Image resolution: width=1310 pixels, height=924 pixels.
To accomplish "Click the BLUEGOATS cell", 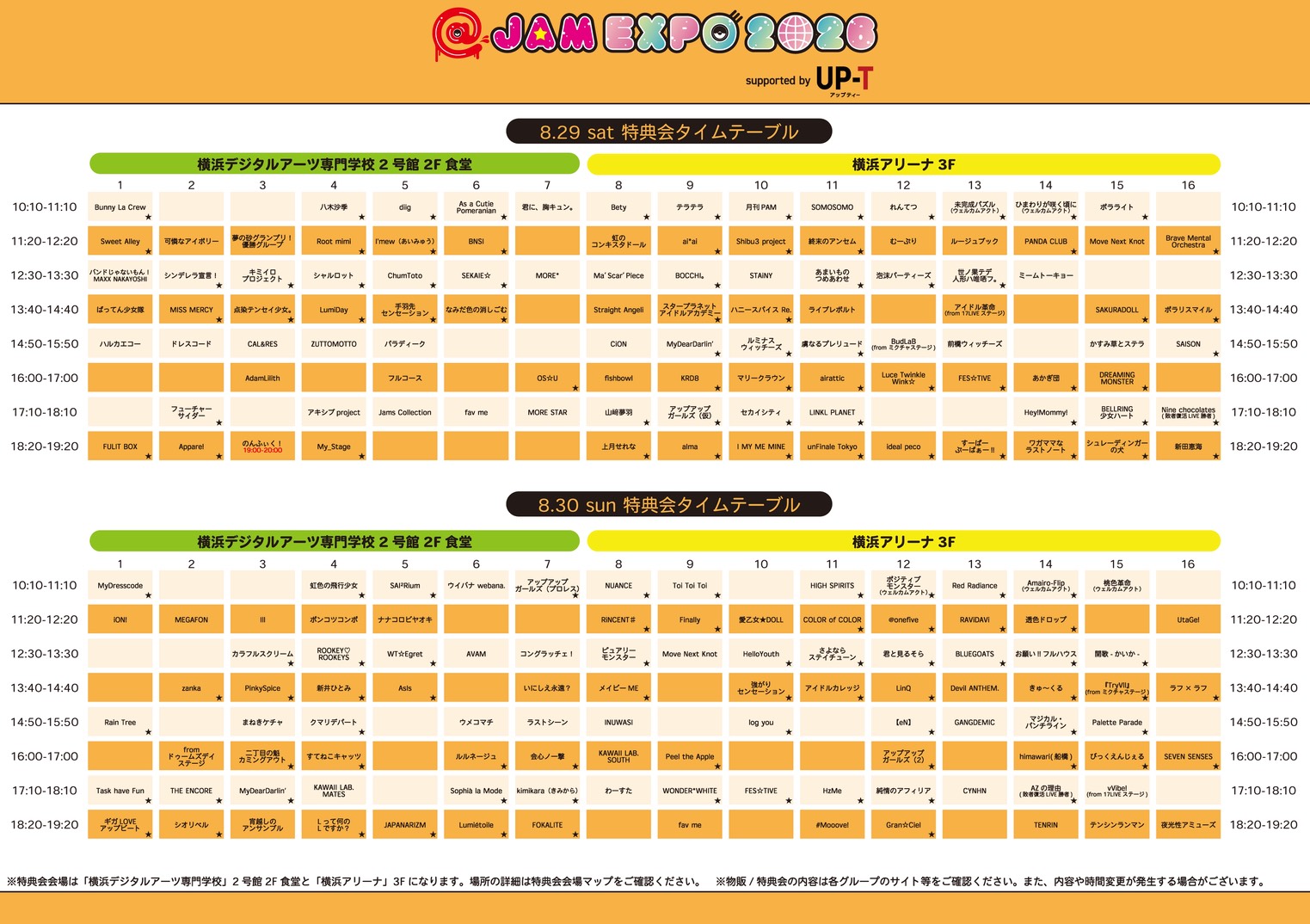I will point(975,654).
